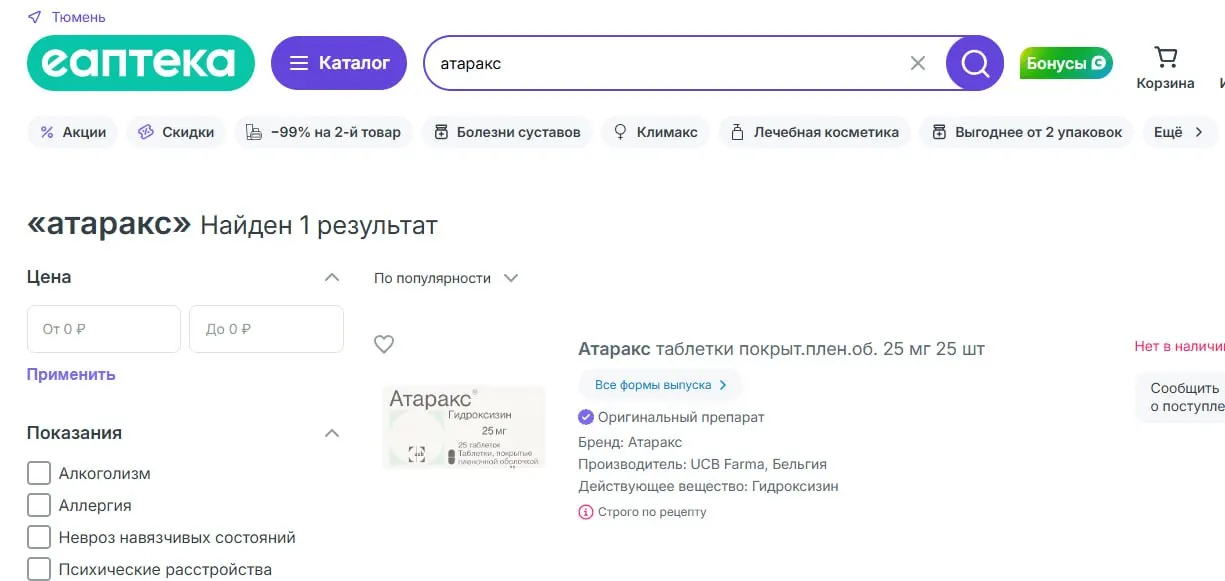
Task: Check the Алкоголизм checkbox
Action: [x=39, y=473]
